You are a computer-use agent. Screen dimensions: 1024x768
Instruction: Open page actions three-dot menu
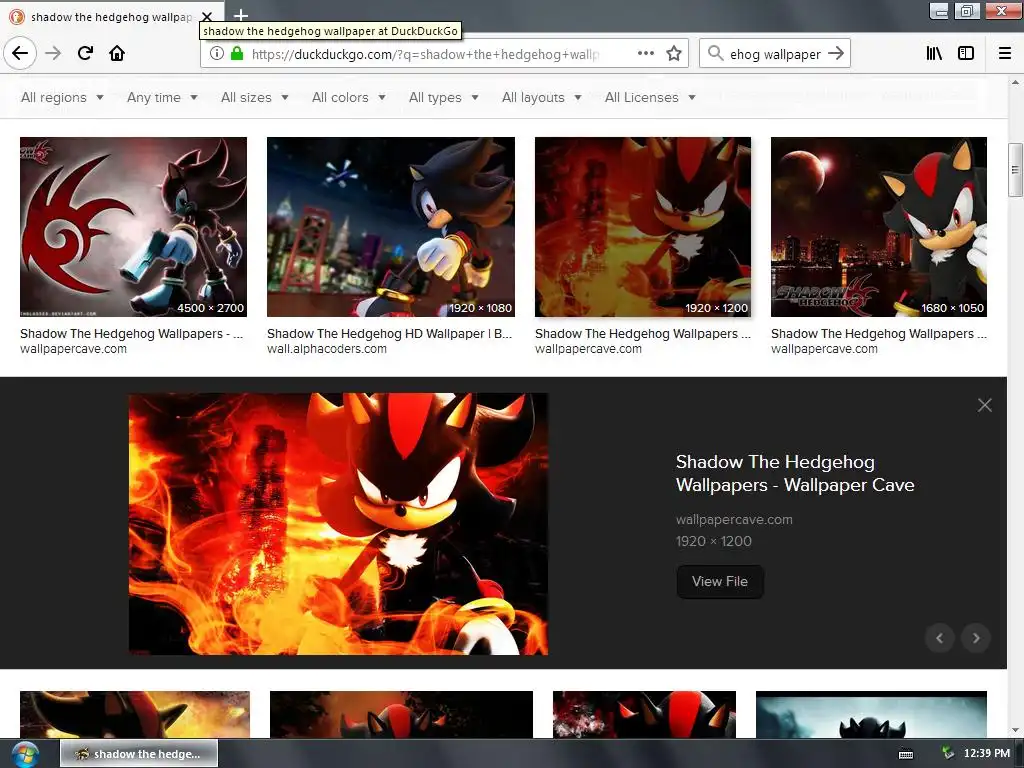(x=645, y=54)
